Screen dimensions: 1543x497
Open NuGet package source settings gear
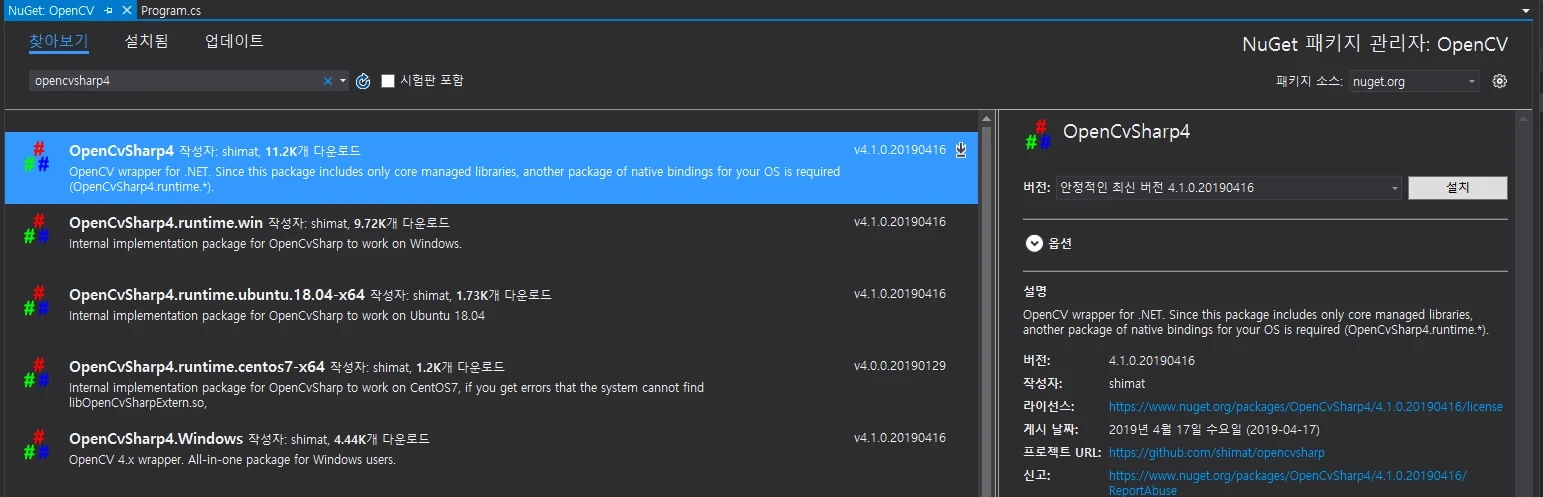[x=1499, y=81]
